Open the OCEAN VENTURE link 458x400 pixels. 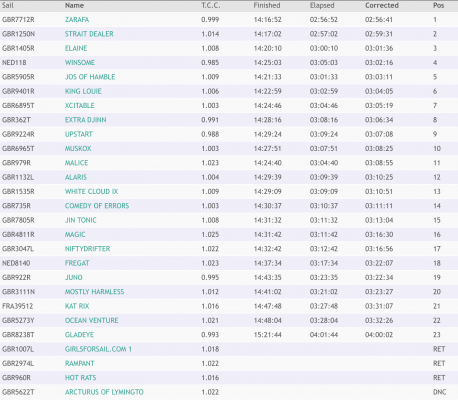coord(92,321)
